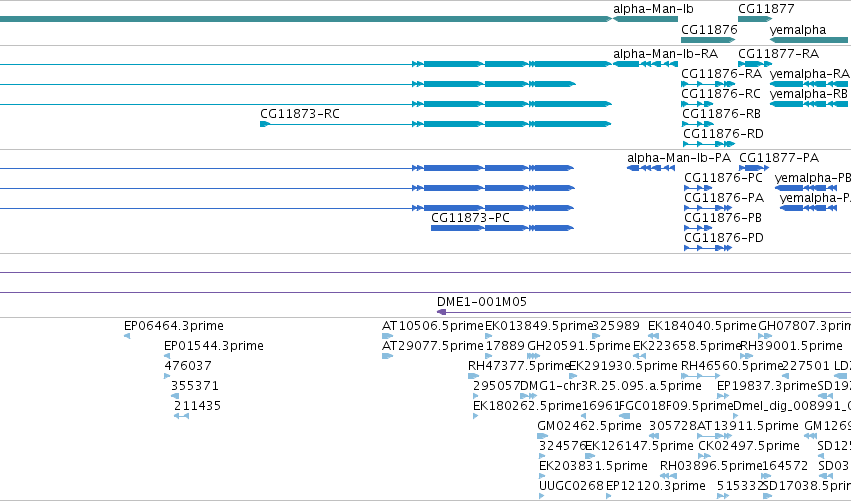Image resolution: width=851 pixels, height=501 pixels.
Task: Click EST EK013849.5prime label
Action: [x=538, y=326]
